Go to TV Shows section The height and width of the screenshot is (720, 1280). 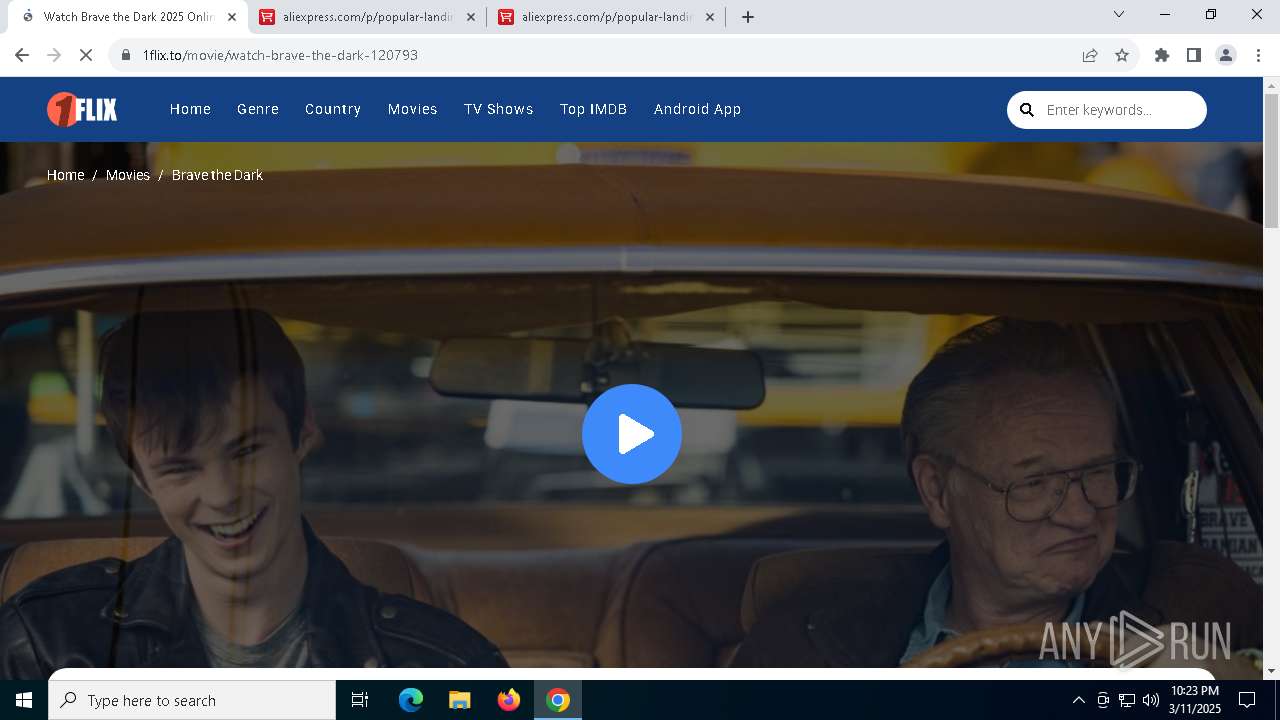(x=499, y=109)
